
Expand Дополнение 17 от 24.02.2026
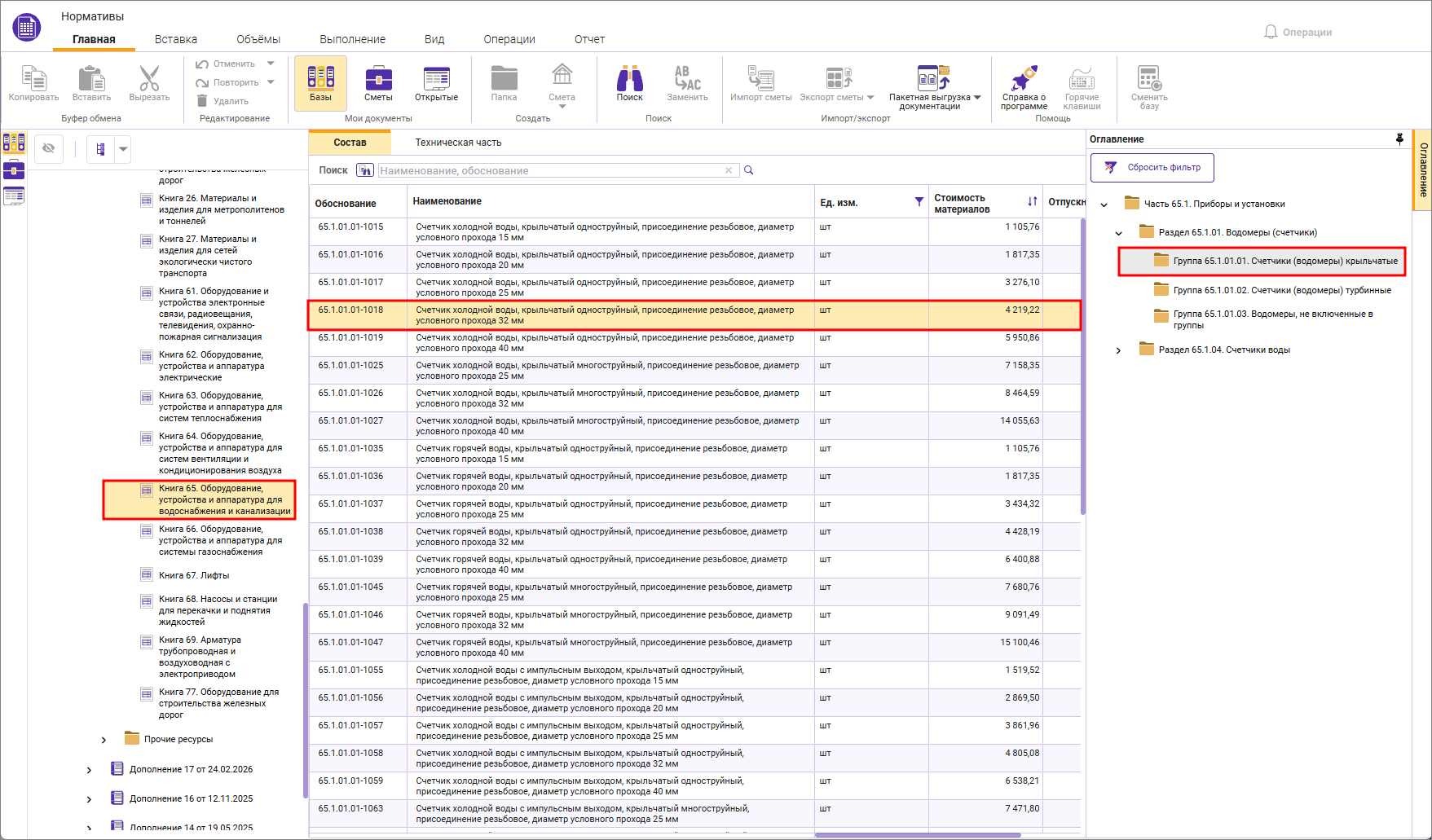[89, 770]
